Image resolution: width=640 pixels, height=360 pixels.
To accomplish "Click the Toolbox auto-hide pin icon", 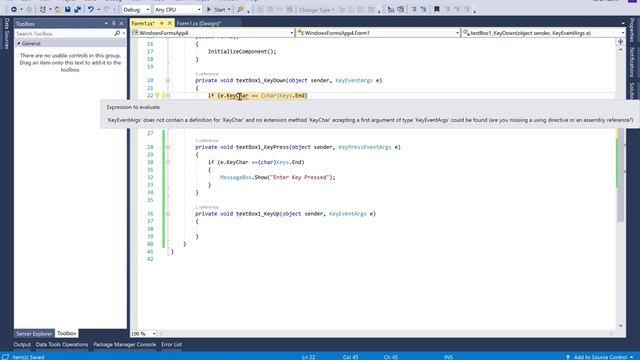I will [x=114, y=24].
